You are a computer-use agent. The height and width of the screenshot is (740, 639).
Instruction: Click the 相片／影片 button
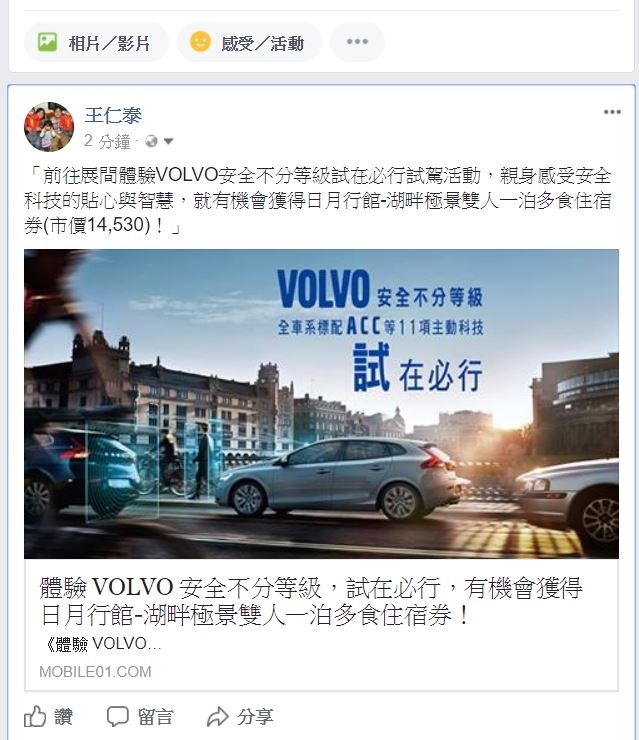pos(96,42)
